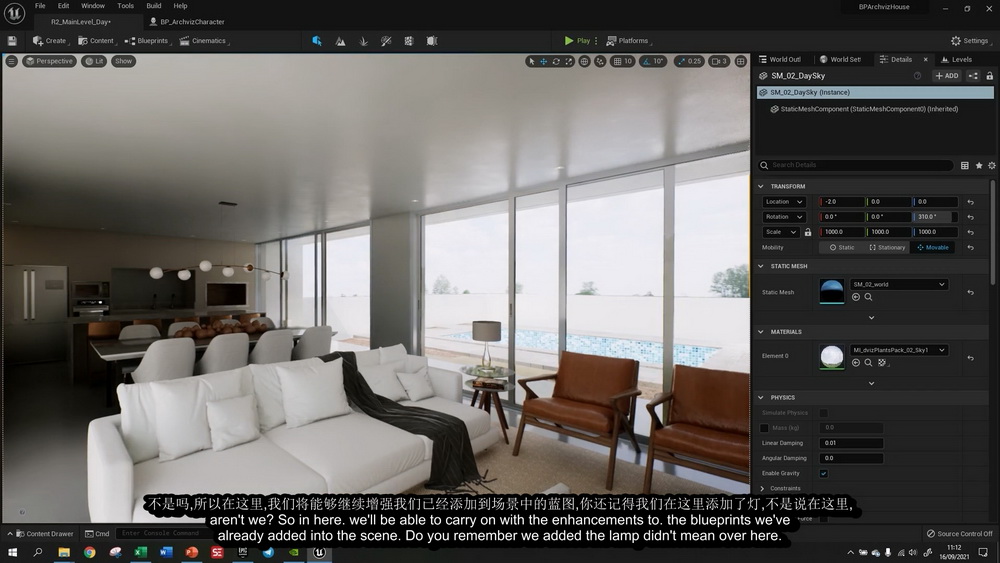Switch to Brush Editing mode icon
This screenshot has width=1000, height=563.
432,41
